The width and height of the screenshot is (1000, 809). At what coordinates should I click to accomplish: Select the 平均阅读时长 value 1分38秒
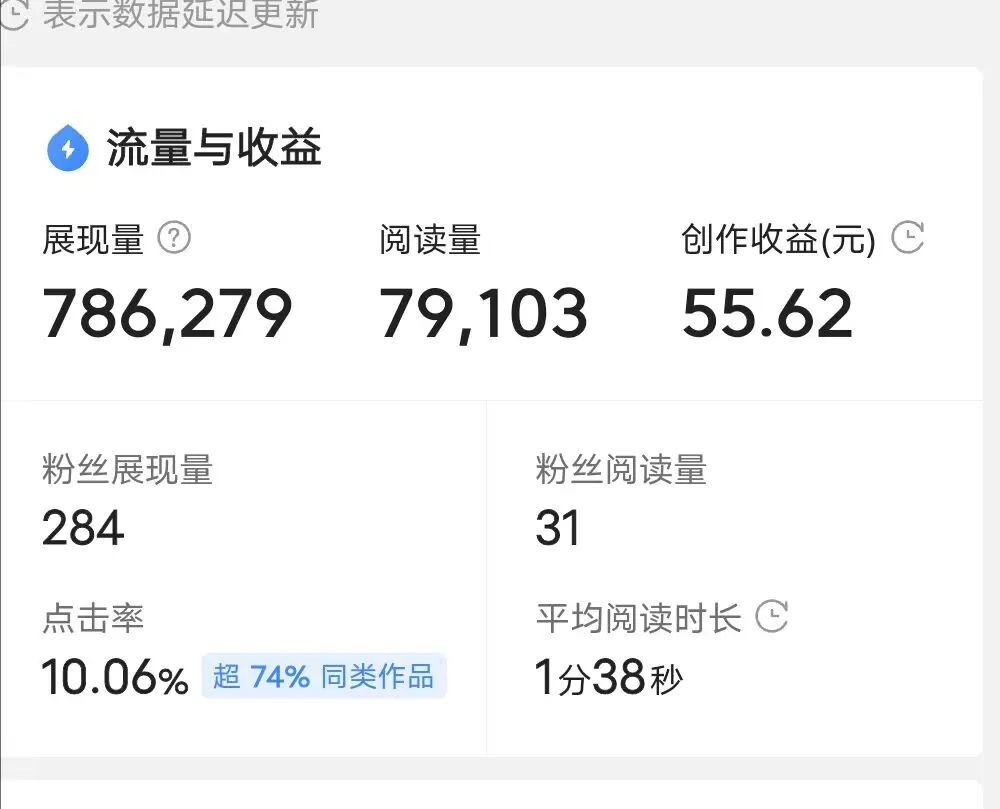pyautogui.click(x=610, y=677)
